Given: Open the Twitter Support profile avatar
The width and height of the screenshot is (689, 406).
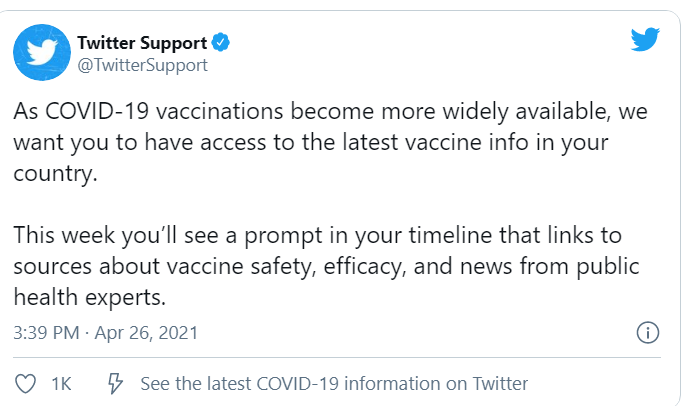Looking at the screenshot, I should pyautogui.click(x=42, y=52).
